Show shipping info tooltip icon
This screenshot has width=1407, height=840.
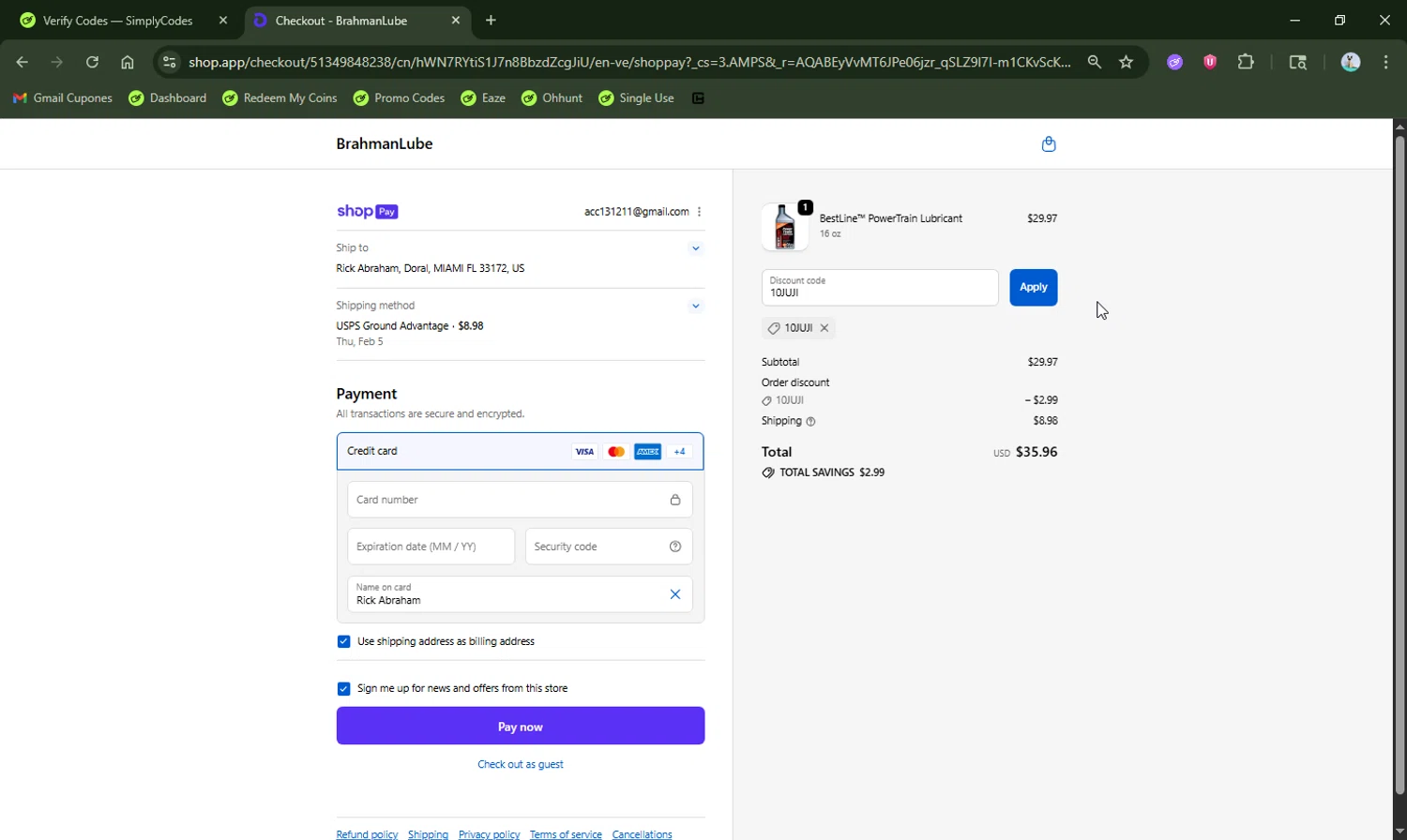click(x=811, y=422)
